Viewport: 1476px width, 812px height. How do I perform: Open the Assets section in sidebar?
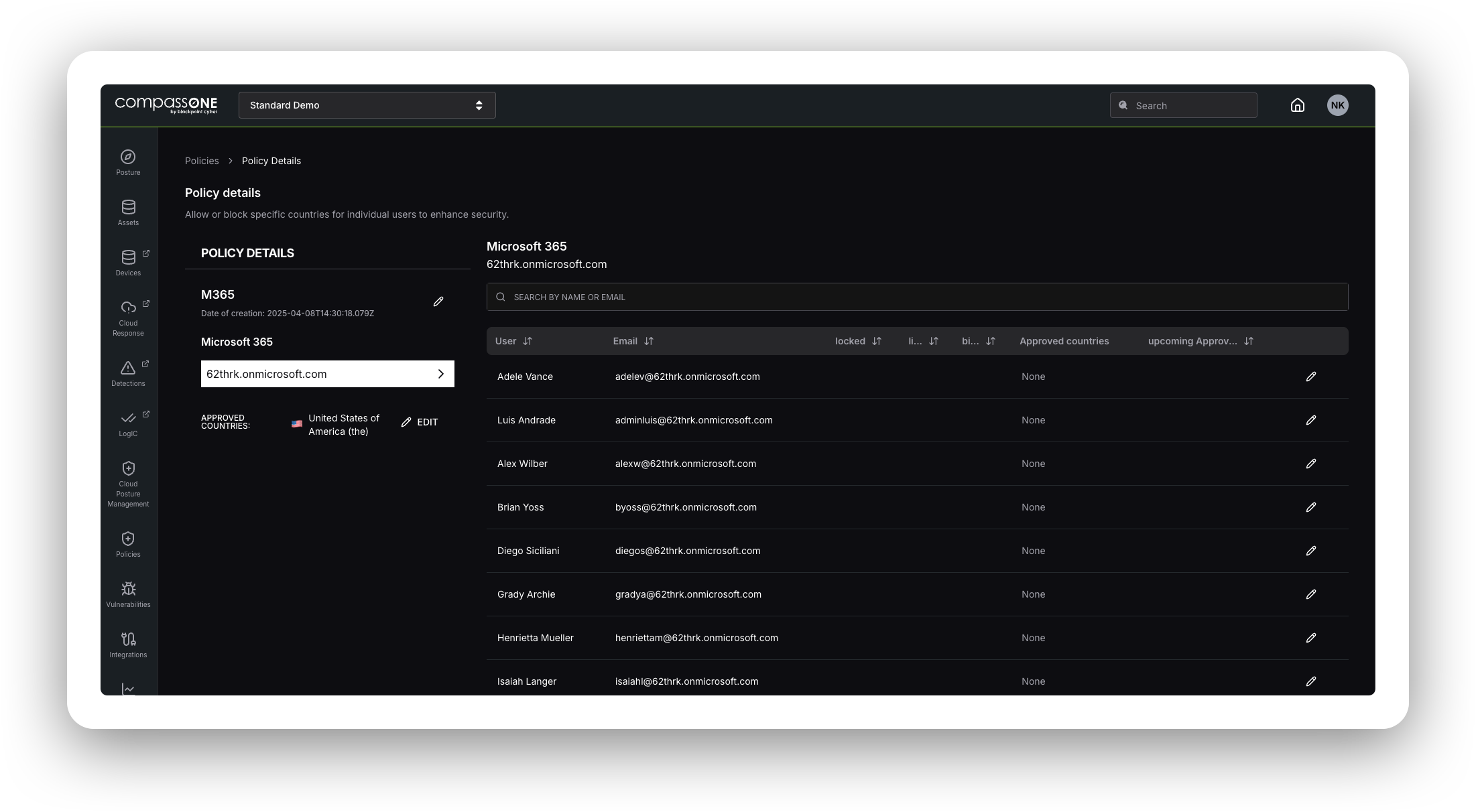click(x=128, y=213)
